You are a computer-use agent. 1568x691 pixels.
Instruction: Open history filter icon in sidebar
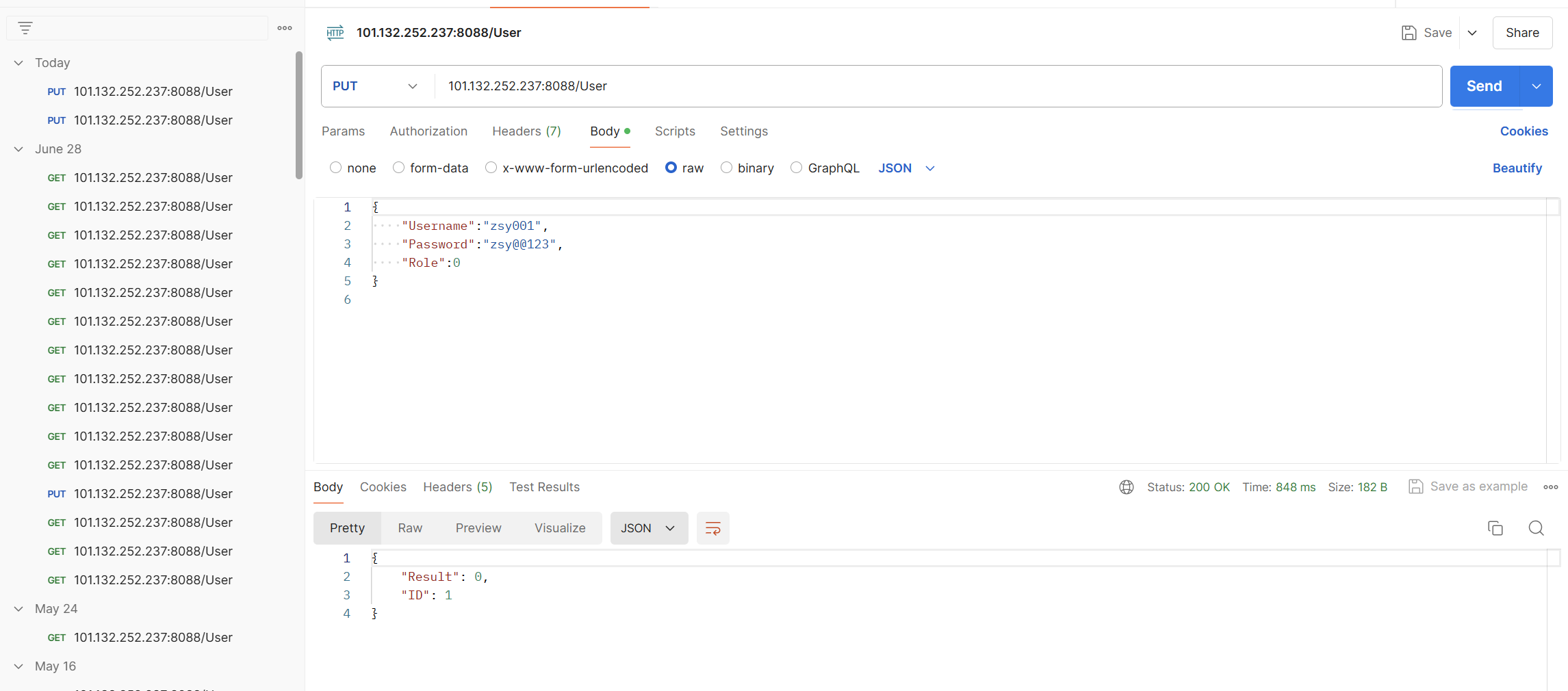(x=25, y=28)
